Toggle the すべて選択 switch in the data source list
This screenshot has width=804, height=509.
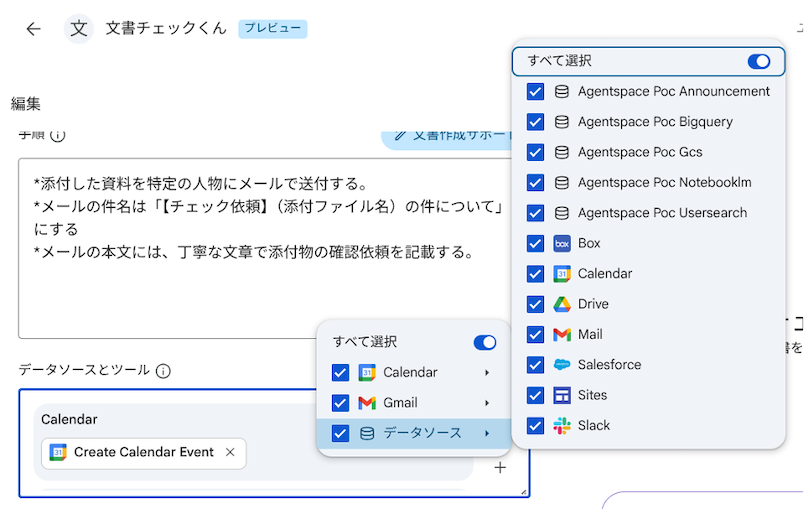[759, 62]
